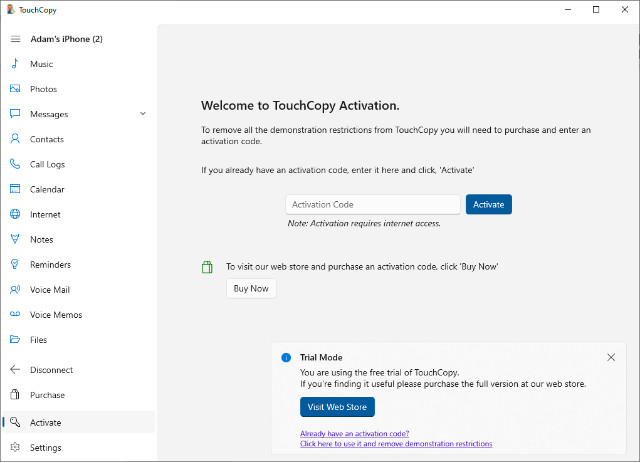Click the Purchase shopping bag icon
This screenshot has height=463, width=640.
tap(15, 394)
